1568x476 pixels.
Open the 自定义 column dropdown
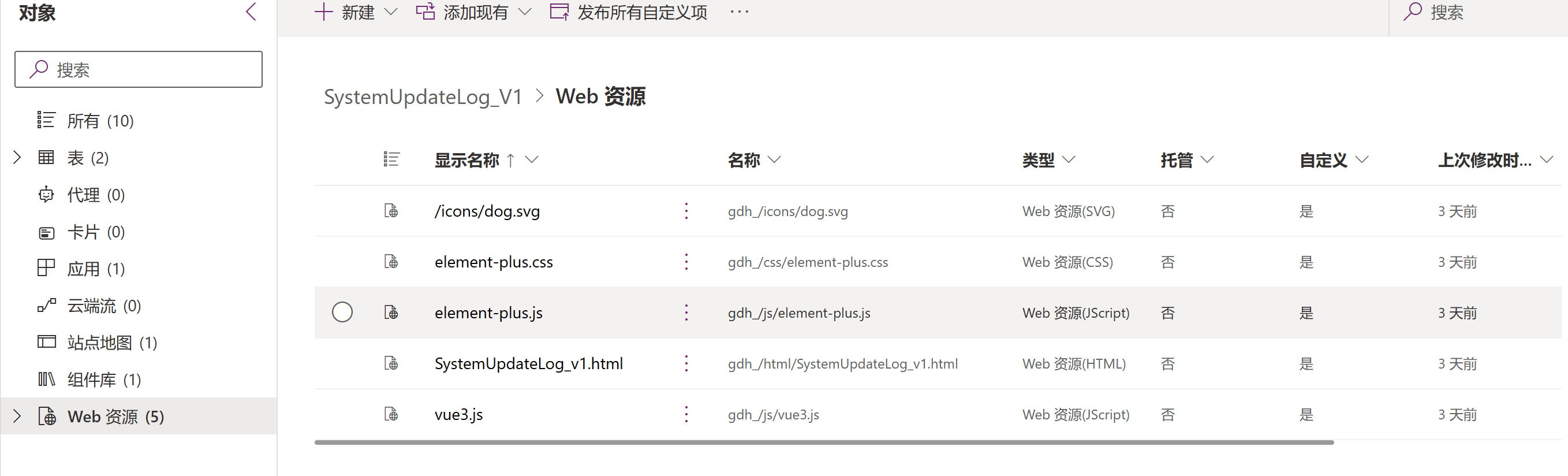pos(1362,159)
